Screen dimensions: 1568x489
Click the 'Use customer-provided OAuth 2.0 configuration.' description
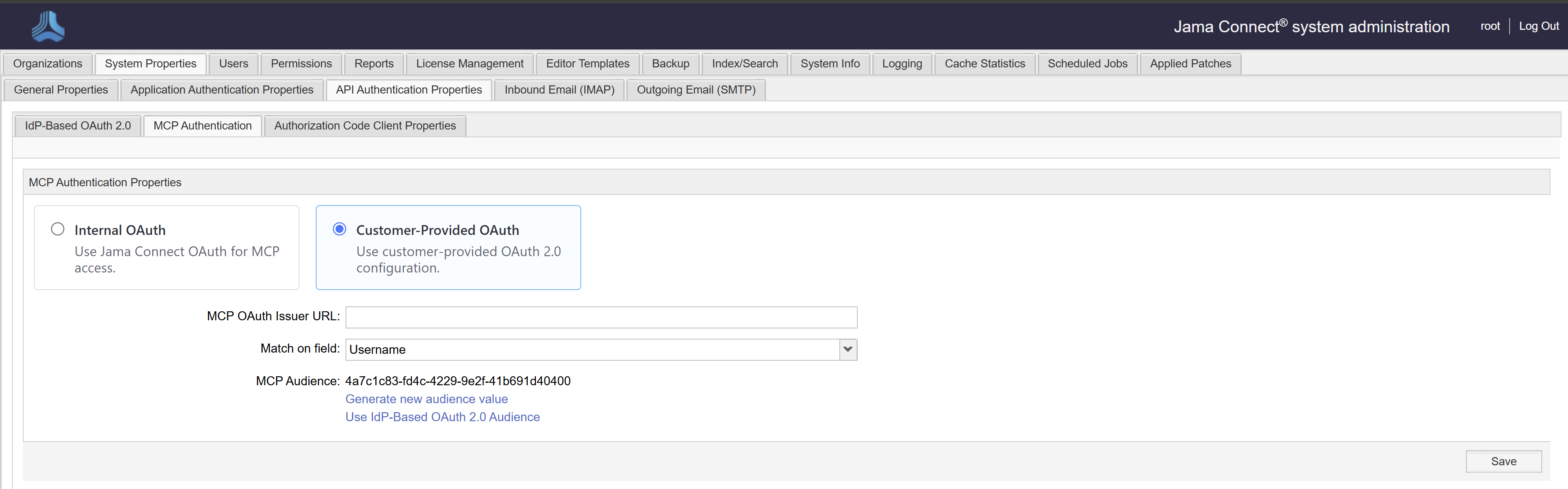pyautogui.click(x=458, y=259)
